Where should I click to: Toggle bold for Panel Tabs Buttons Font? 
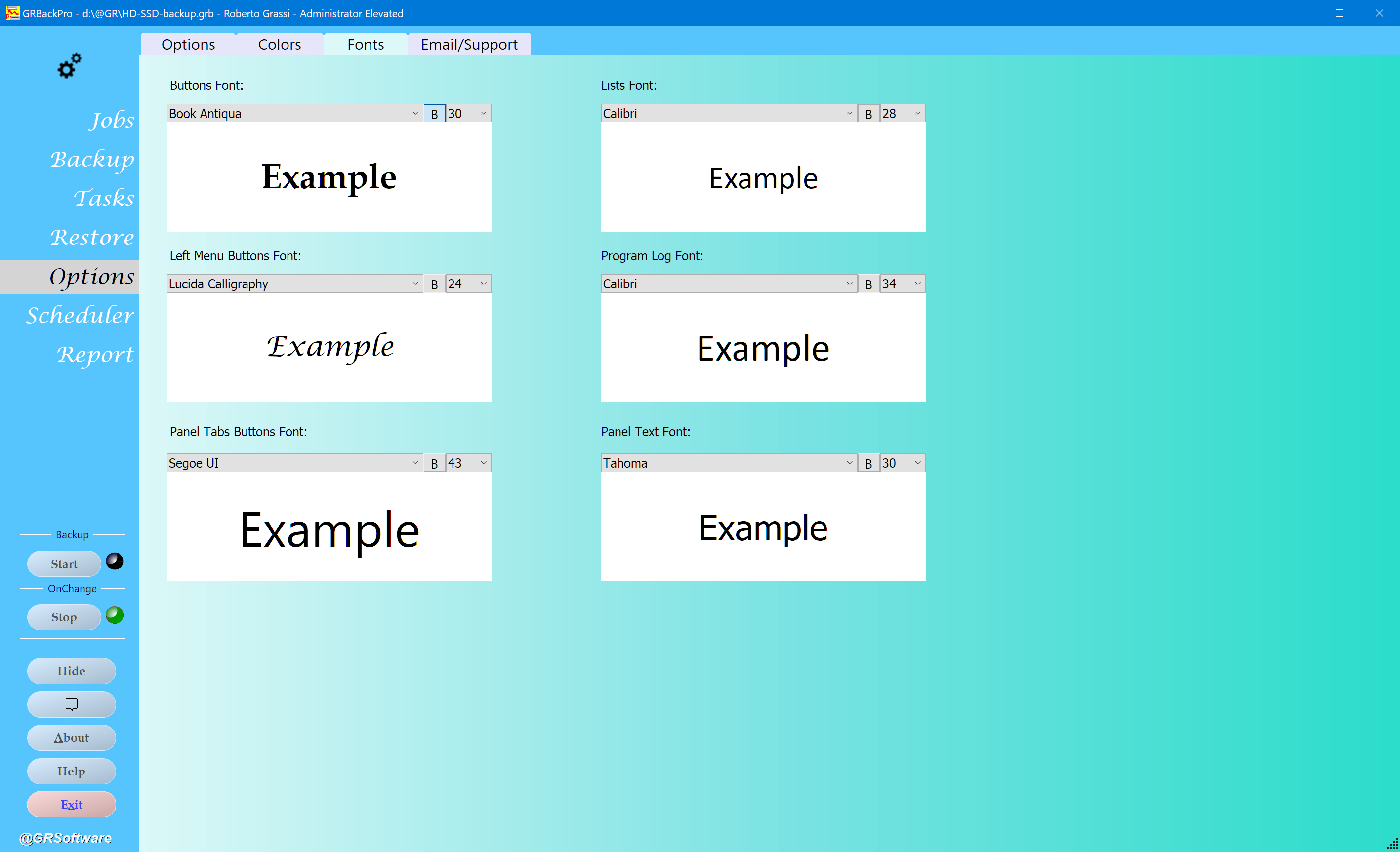(434, 463)
